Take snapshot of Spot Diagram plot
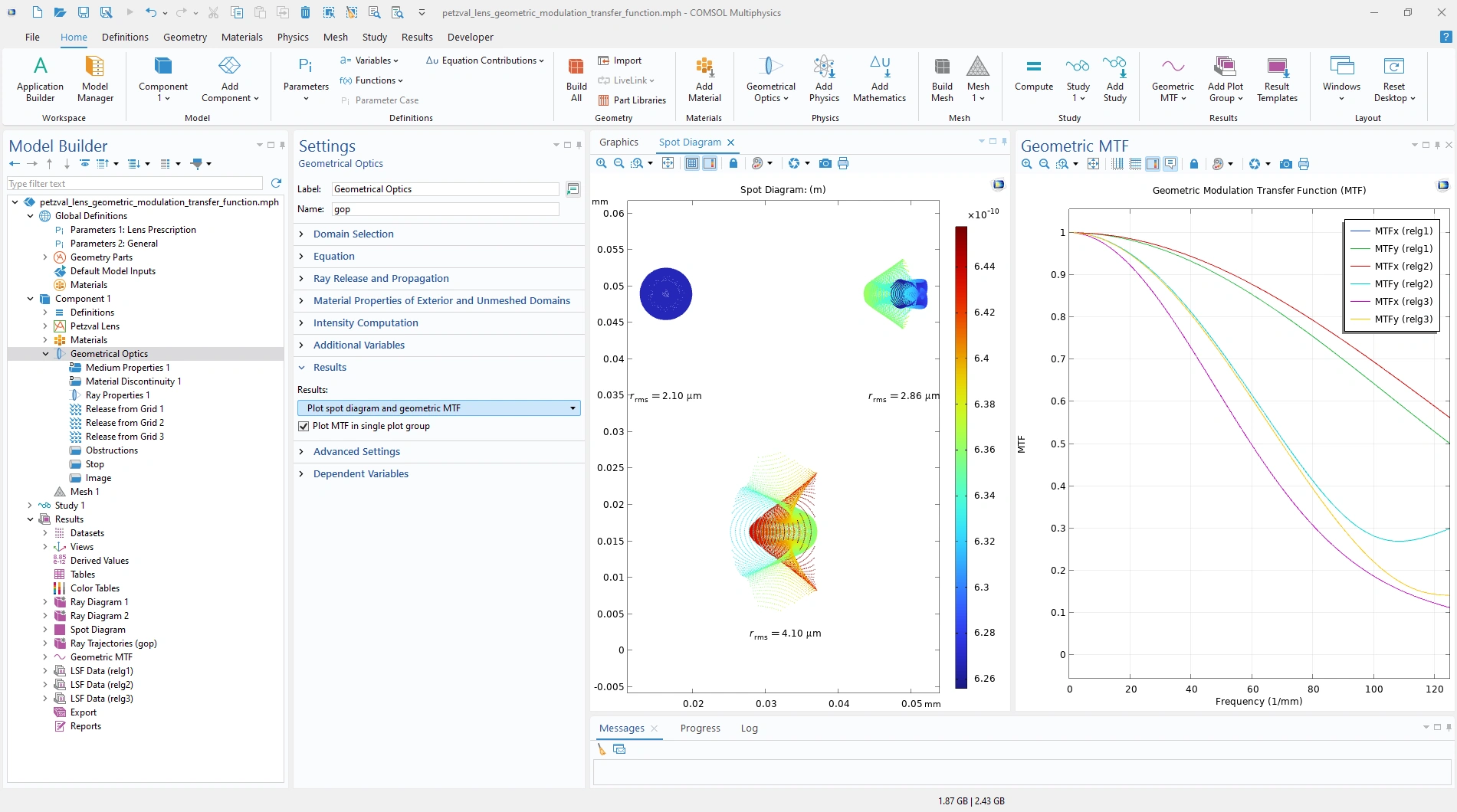The image size is (1457, 812). pos(825,163)
